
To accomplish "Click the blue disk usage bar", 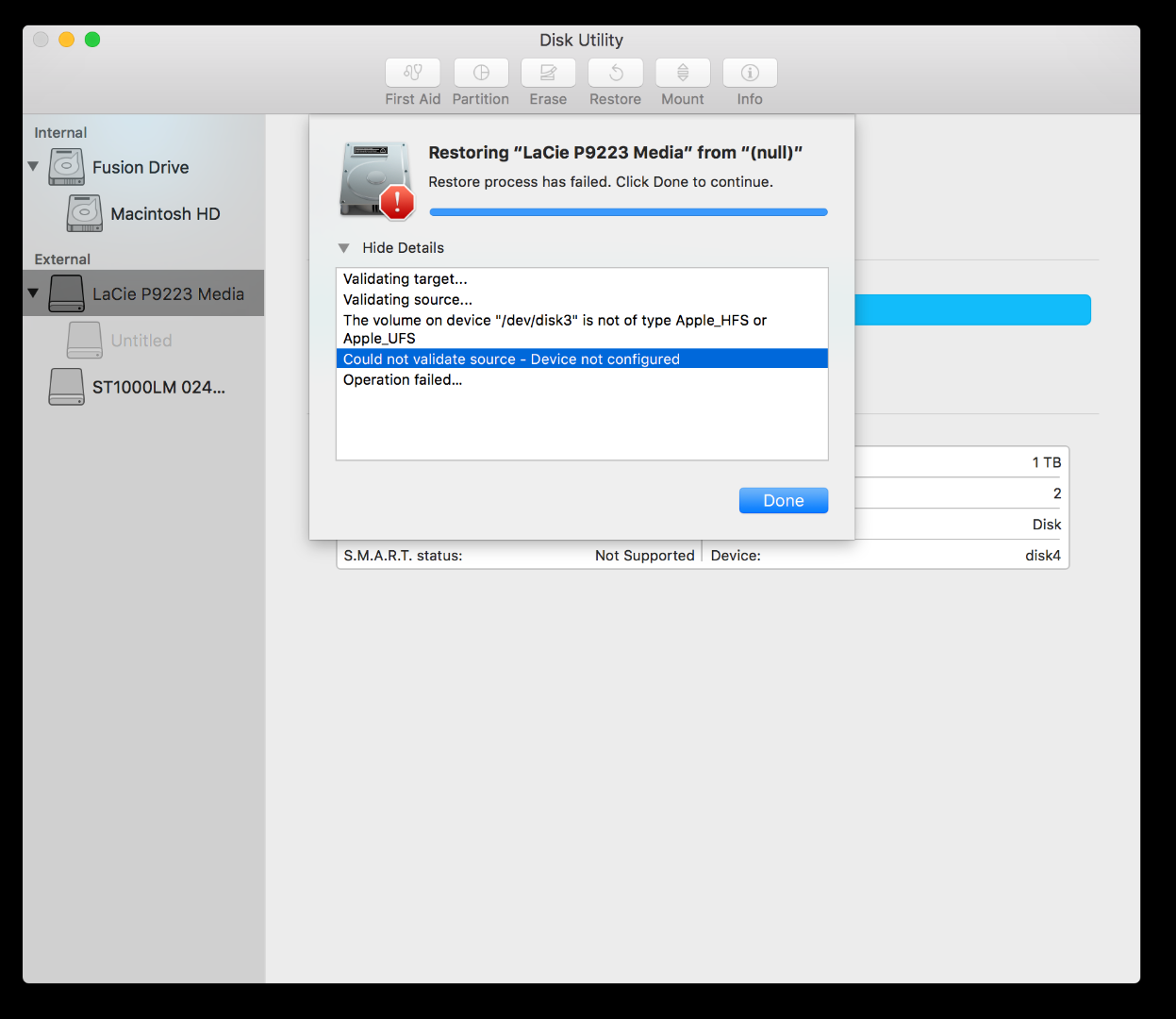I will point(972,309).
